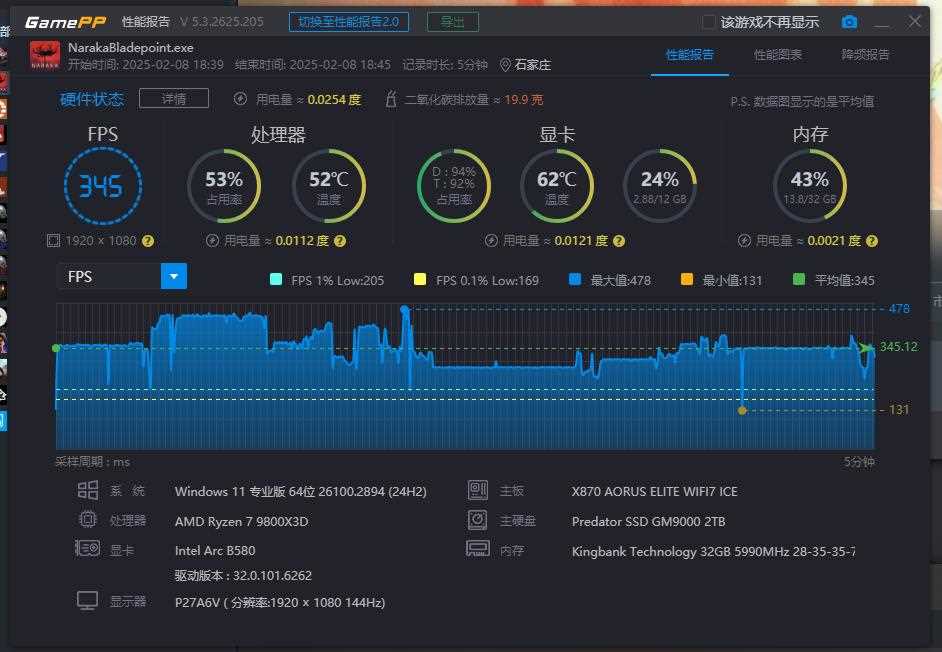Click the power icon beside 用电量 0.0254 度
This screenshot has height=652, width=942.
click(x=240, y=99)
